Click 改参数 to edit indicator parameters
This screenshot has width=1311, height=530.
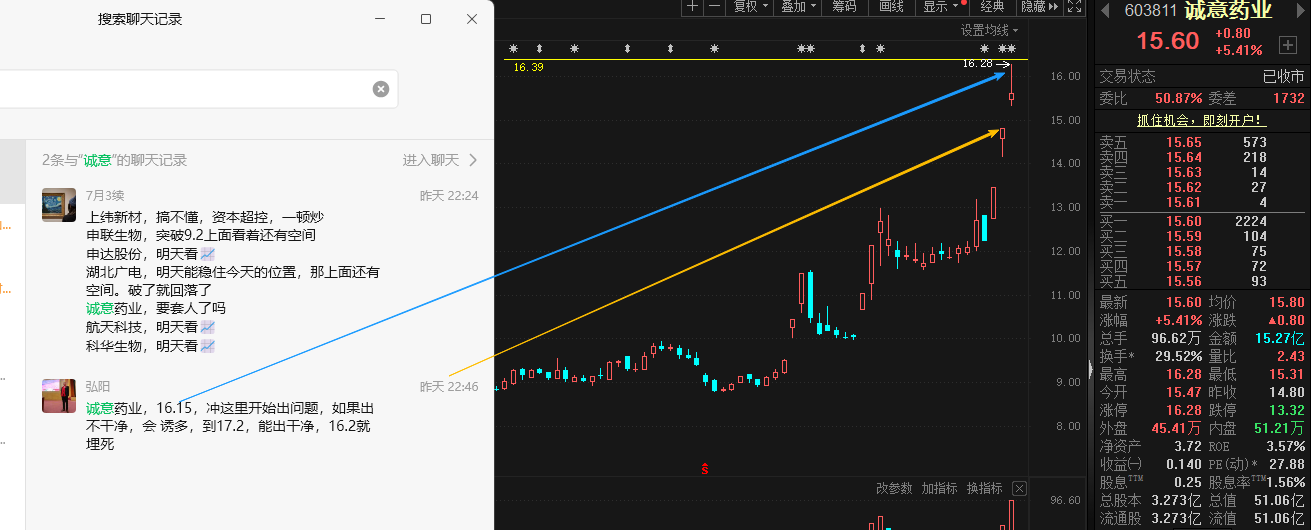coord(895,489)
